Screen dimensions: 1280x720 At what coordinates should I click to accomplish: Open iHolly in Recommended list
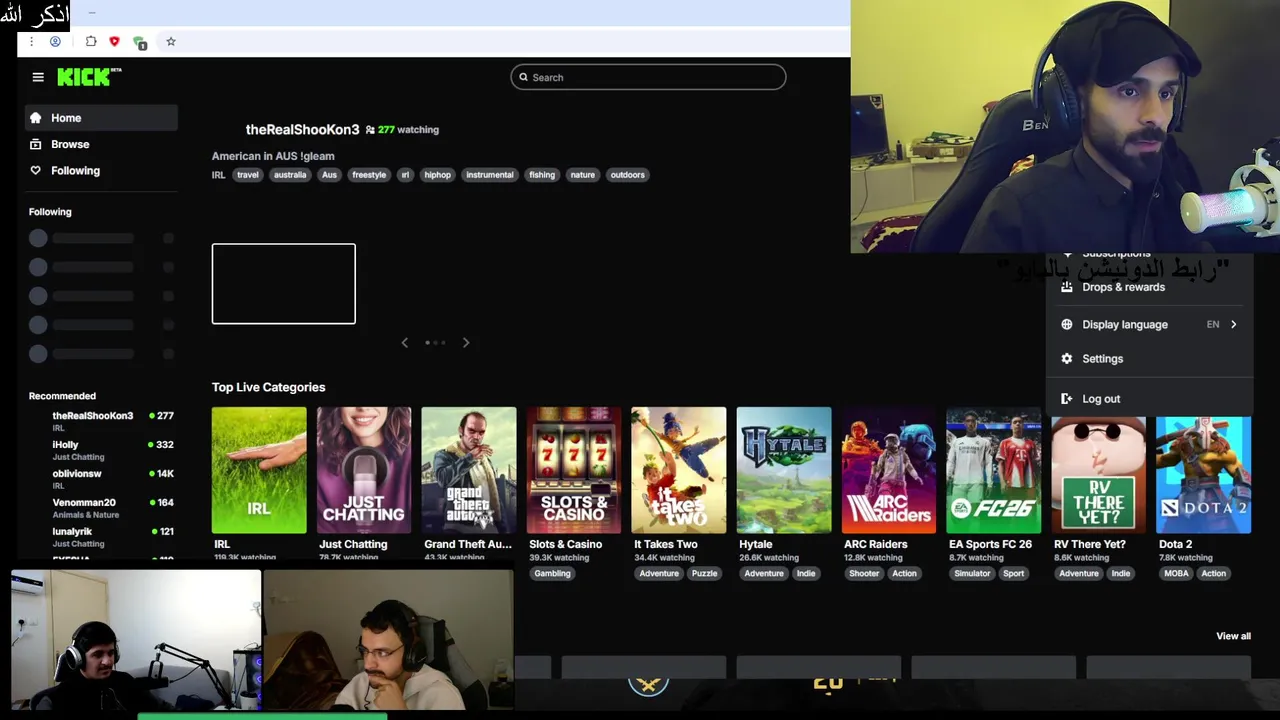(101, 450)
